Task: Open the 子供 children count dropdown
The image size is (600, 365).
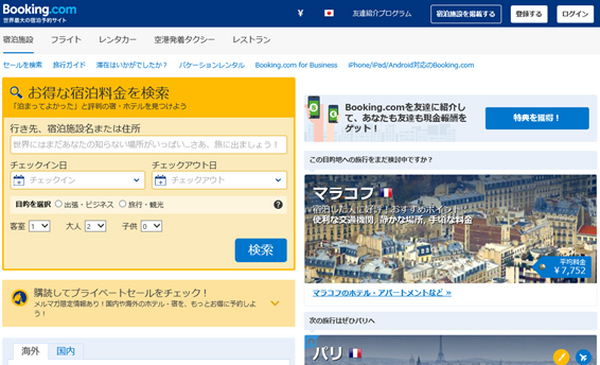Action: click(152, 226)
